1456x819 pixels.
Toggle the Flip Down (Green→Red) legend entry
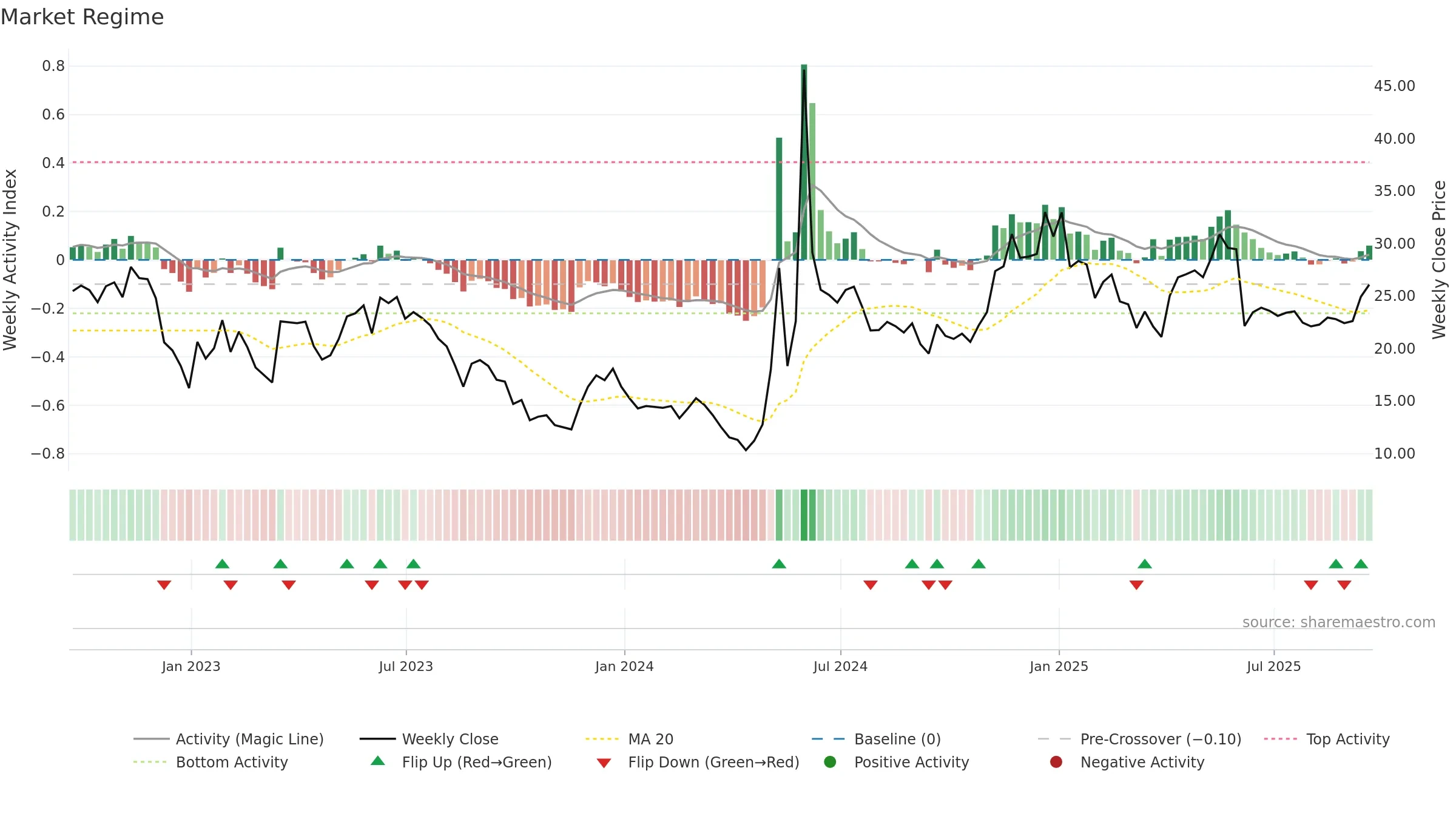pos(698,762)
